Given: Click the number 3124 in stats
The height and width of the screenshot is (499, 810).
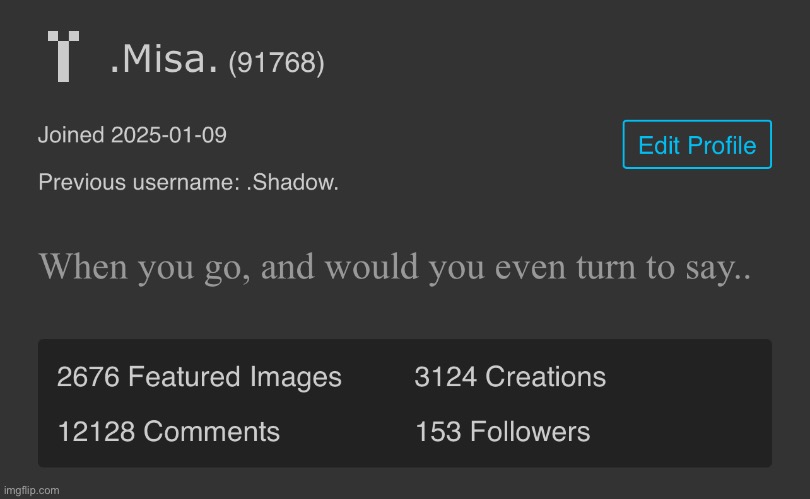Looking at the screenshot, I should point(445,376).
